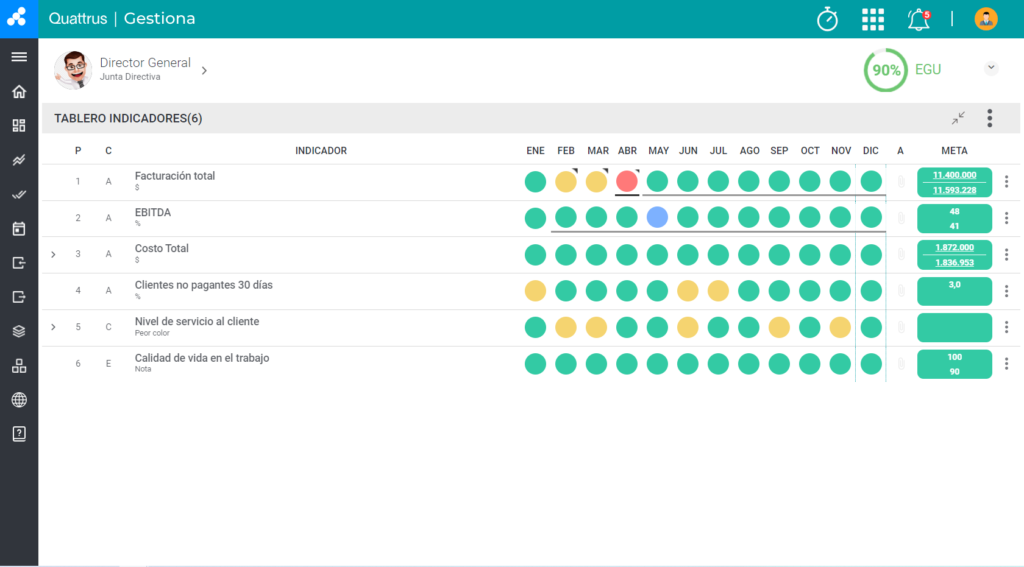Open row menu for Facturación total
This screenshot has width=1024, height=567.
[1006, 182]
